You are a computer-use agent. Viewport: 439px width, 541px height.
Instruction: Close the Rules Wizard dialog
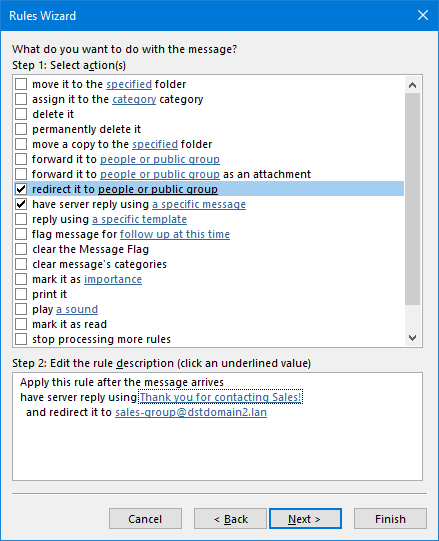[x=423, y=16]
